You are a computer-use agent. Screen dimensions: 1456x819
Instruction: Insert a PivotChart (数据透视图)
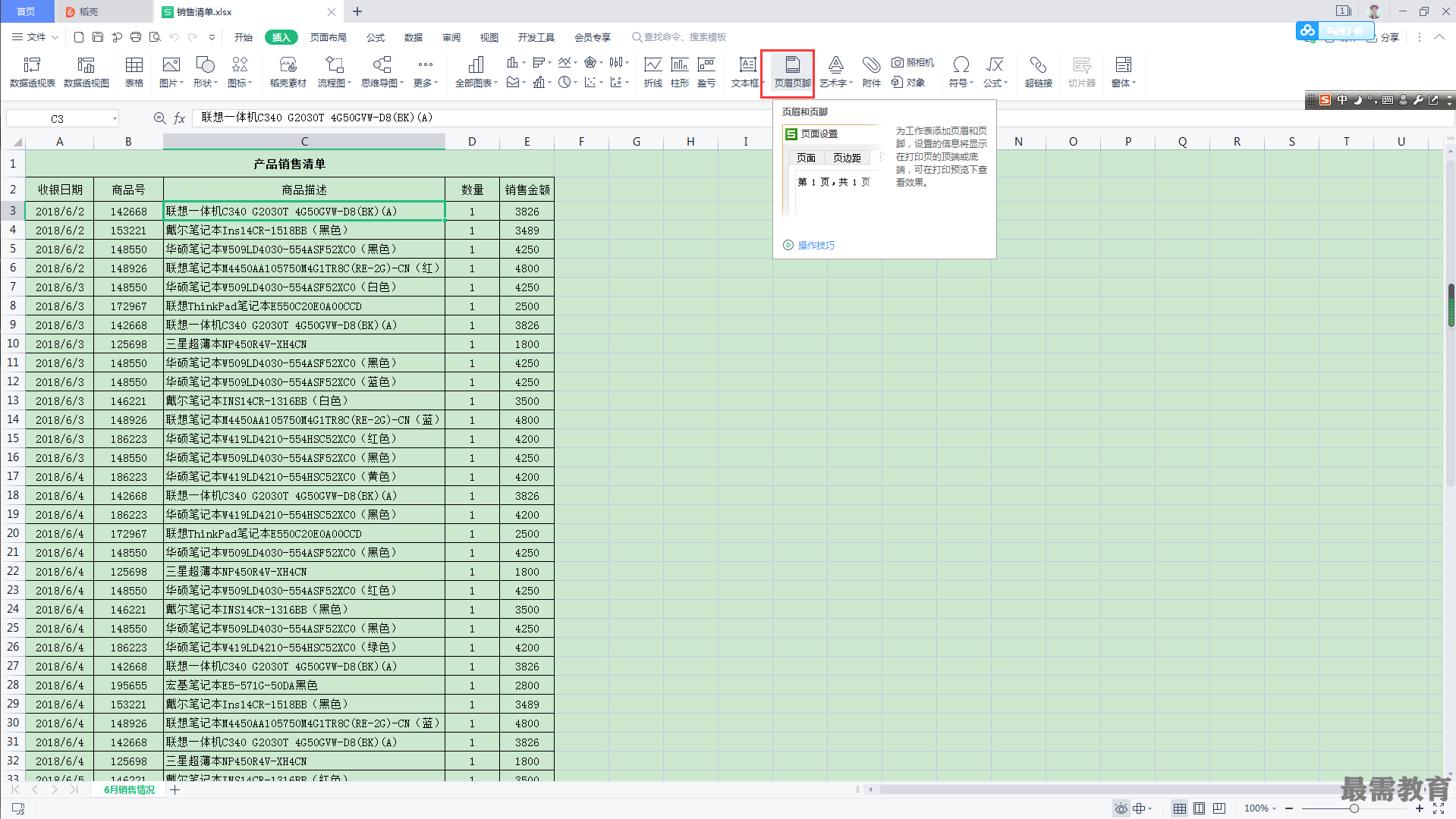coord(86,73)
